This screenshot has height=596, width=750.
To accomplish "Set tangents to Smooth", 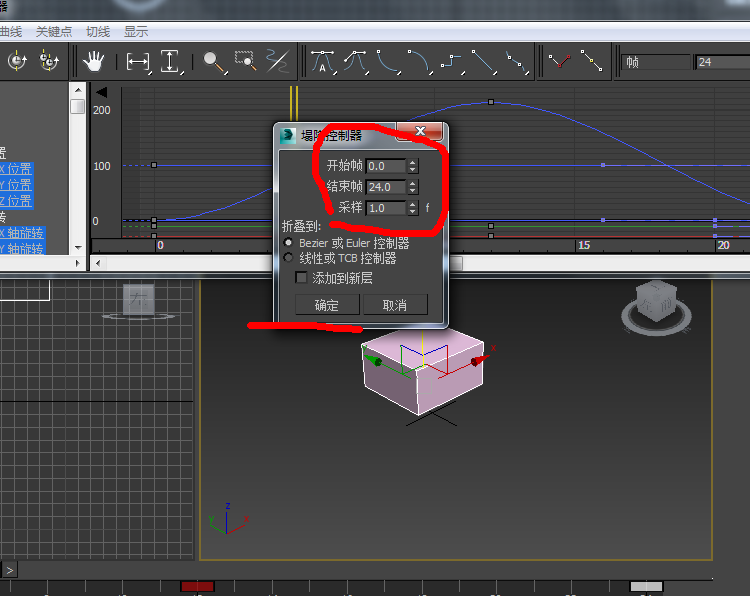I will [517, 62].
